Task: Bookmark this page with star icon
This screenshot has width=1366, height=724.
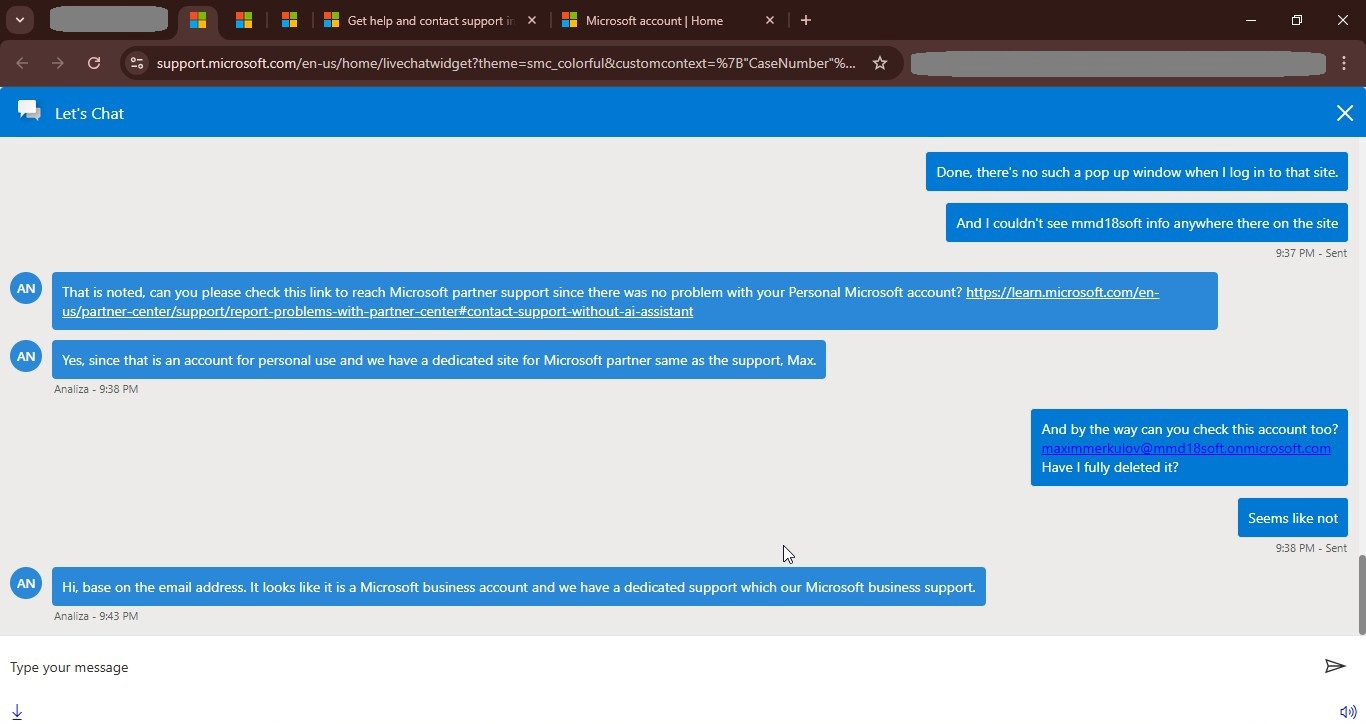Action: click(x=880, y=63)
